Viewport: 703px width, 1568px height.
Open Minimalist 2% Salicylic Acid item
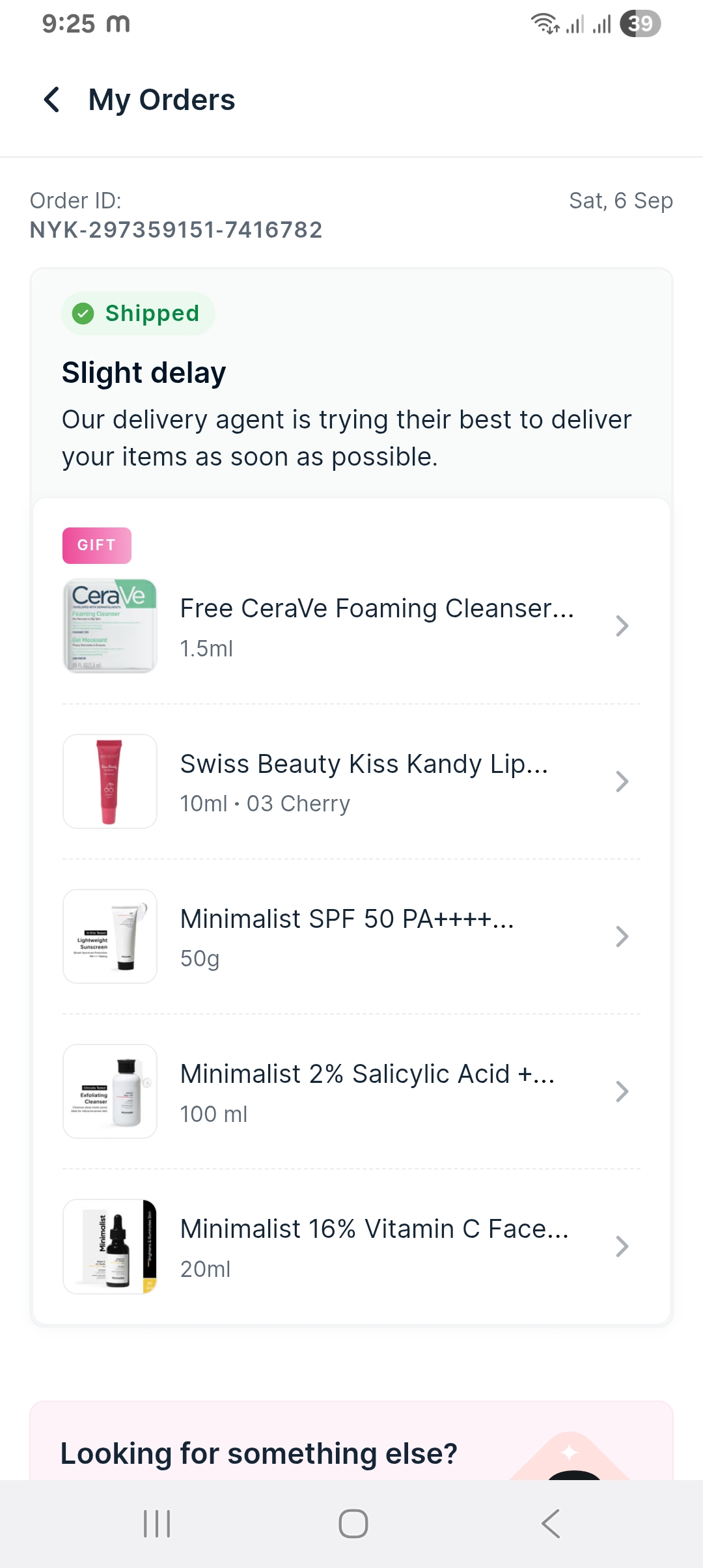pos(367,1074)
